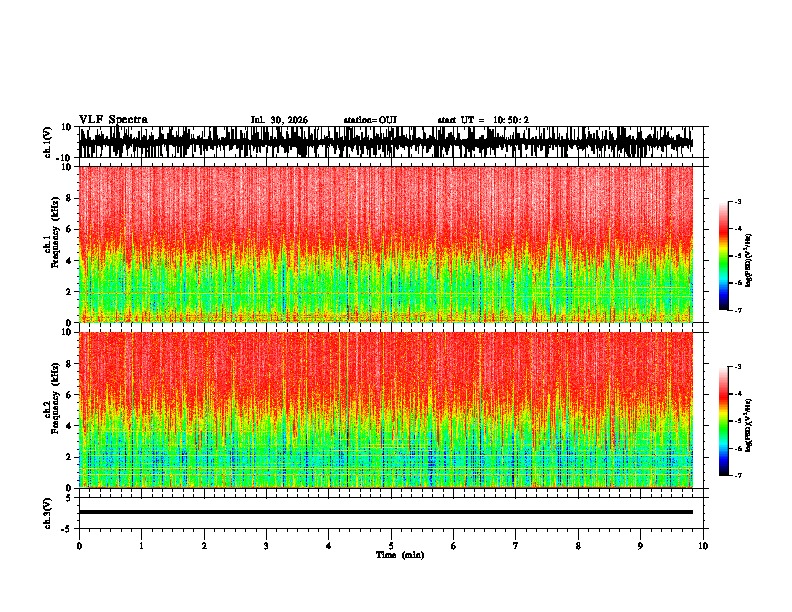792x612 pixels.
Task: Click the time axis tick label '7'
Action: click(x=516, y=546)
